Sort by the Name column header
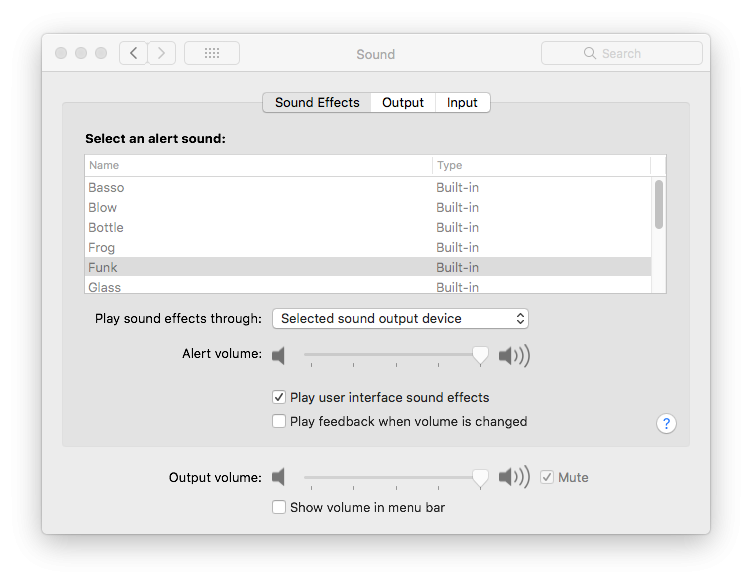 click(x=258, y=165)
